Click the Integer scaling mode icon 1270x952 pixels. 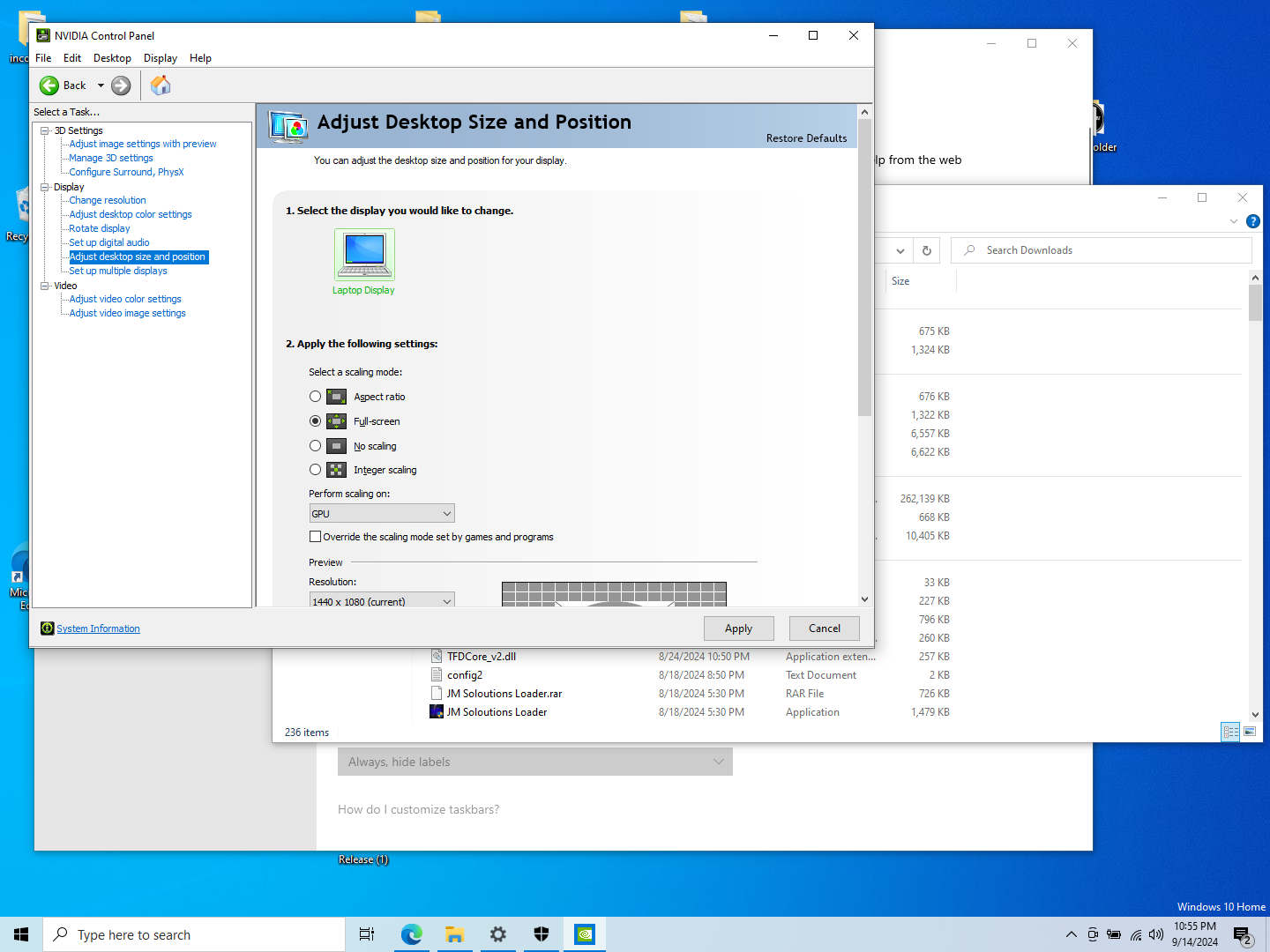pyautogui.click(x=337, y=470)
